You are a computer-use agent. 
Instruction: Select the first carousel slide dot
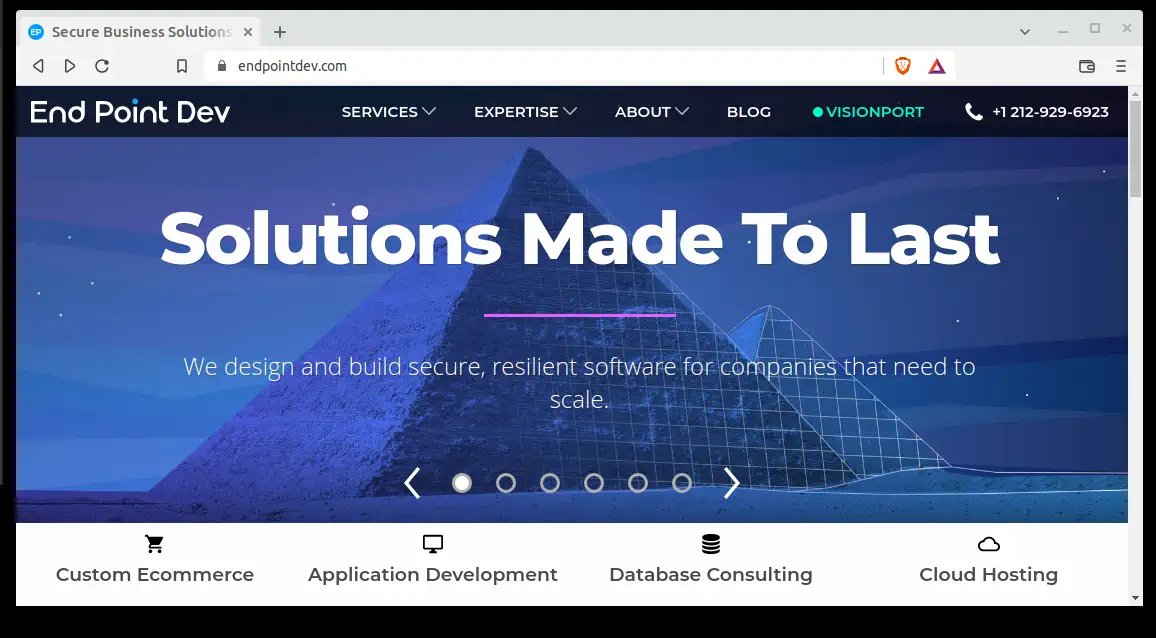click(x=462, y=483)
